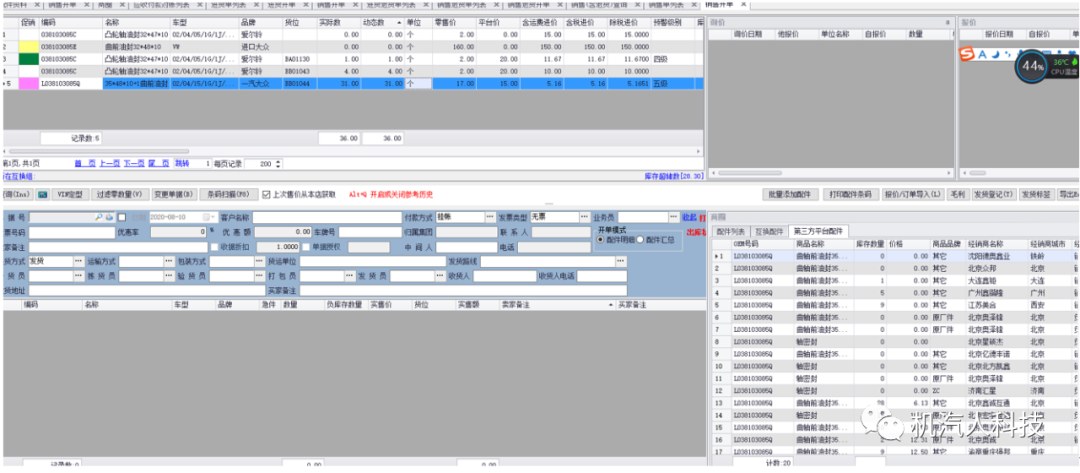Click the small green icon beside VIN定型
The height and width of the screenshot is (473, 1080).
coord(43,194)
